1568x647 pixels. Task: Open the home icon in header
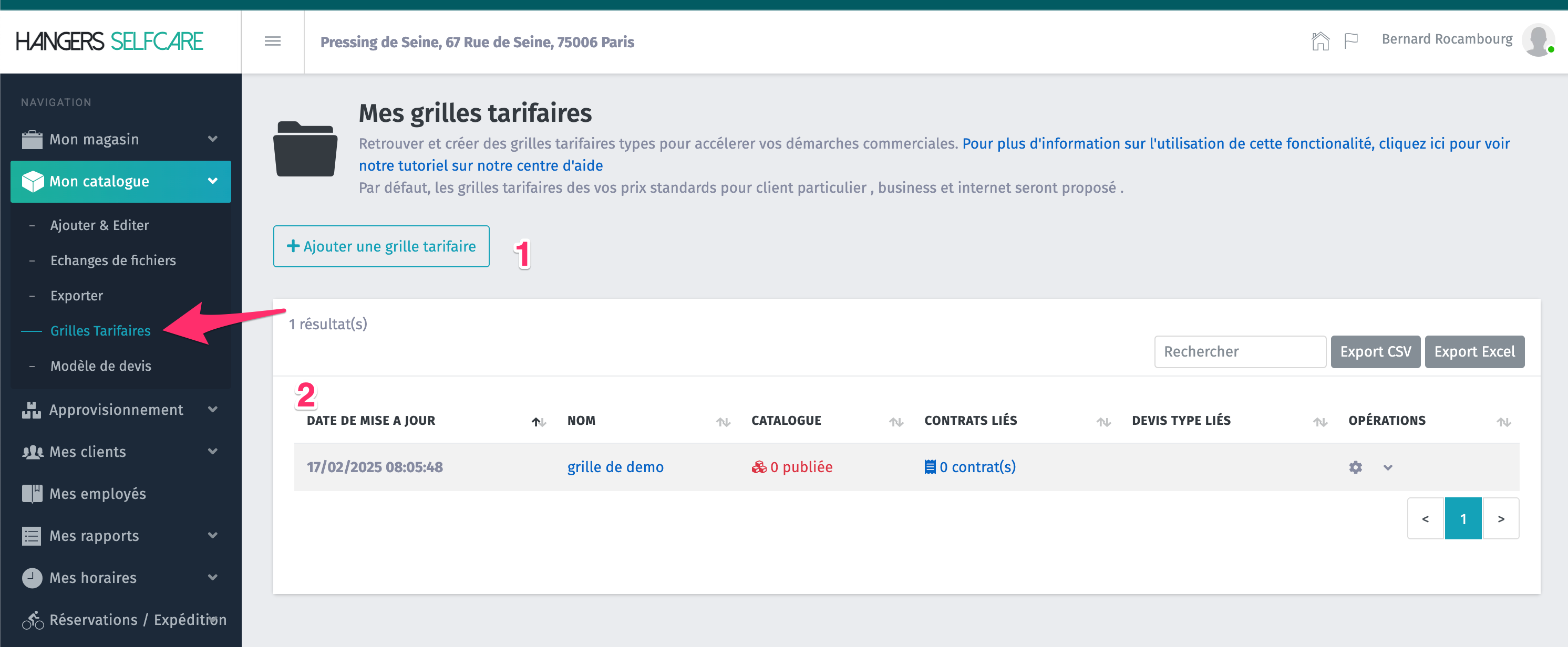pyautogui.click(x=1319, y=41)
